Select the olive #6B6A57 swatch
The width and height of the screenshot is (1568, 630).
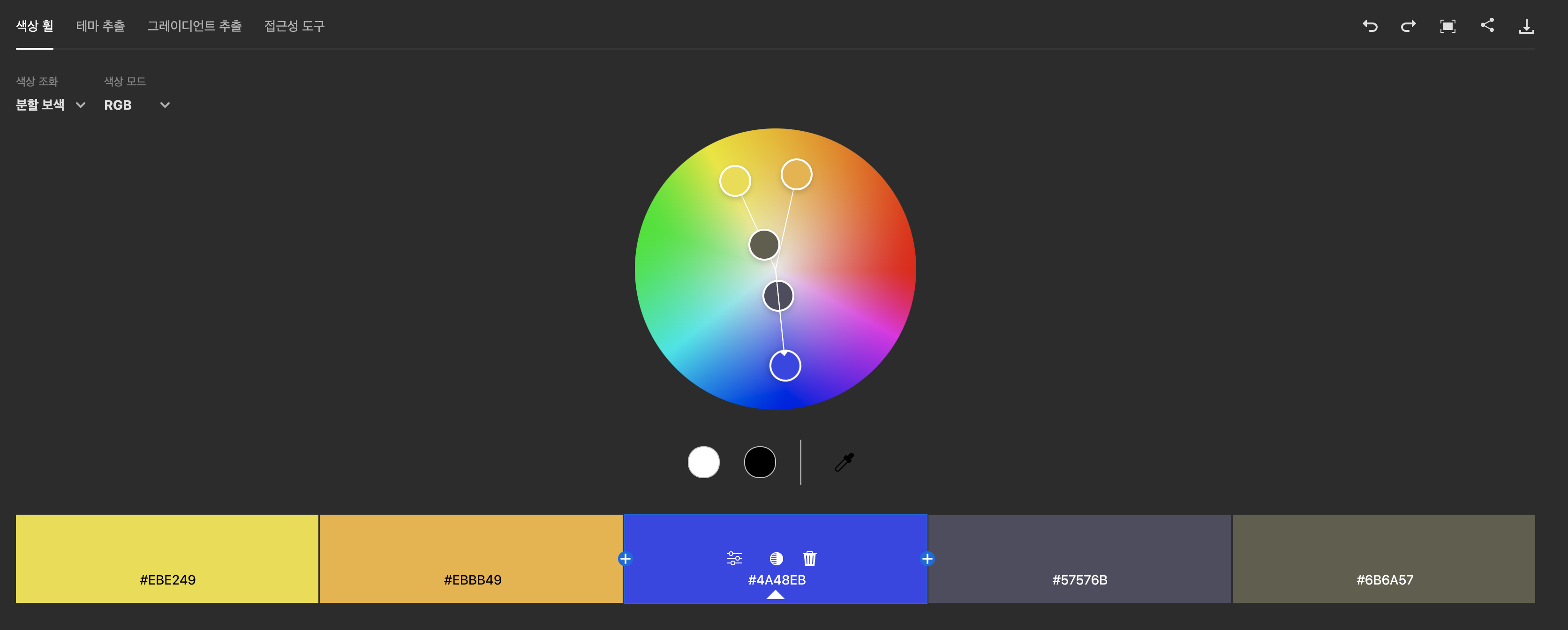tap(1384, 558)
